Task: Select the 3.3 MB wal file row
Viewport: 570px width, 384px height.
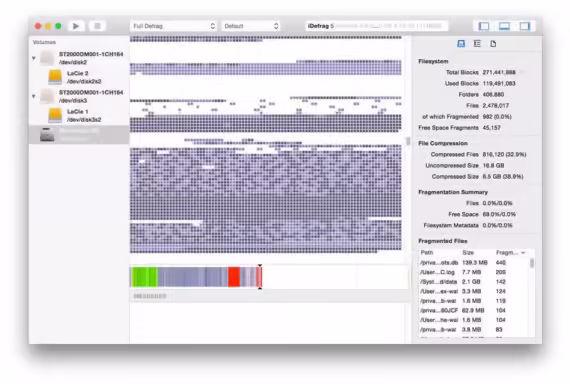Action: pos(474,291)
